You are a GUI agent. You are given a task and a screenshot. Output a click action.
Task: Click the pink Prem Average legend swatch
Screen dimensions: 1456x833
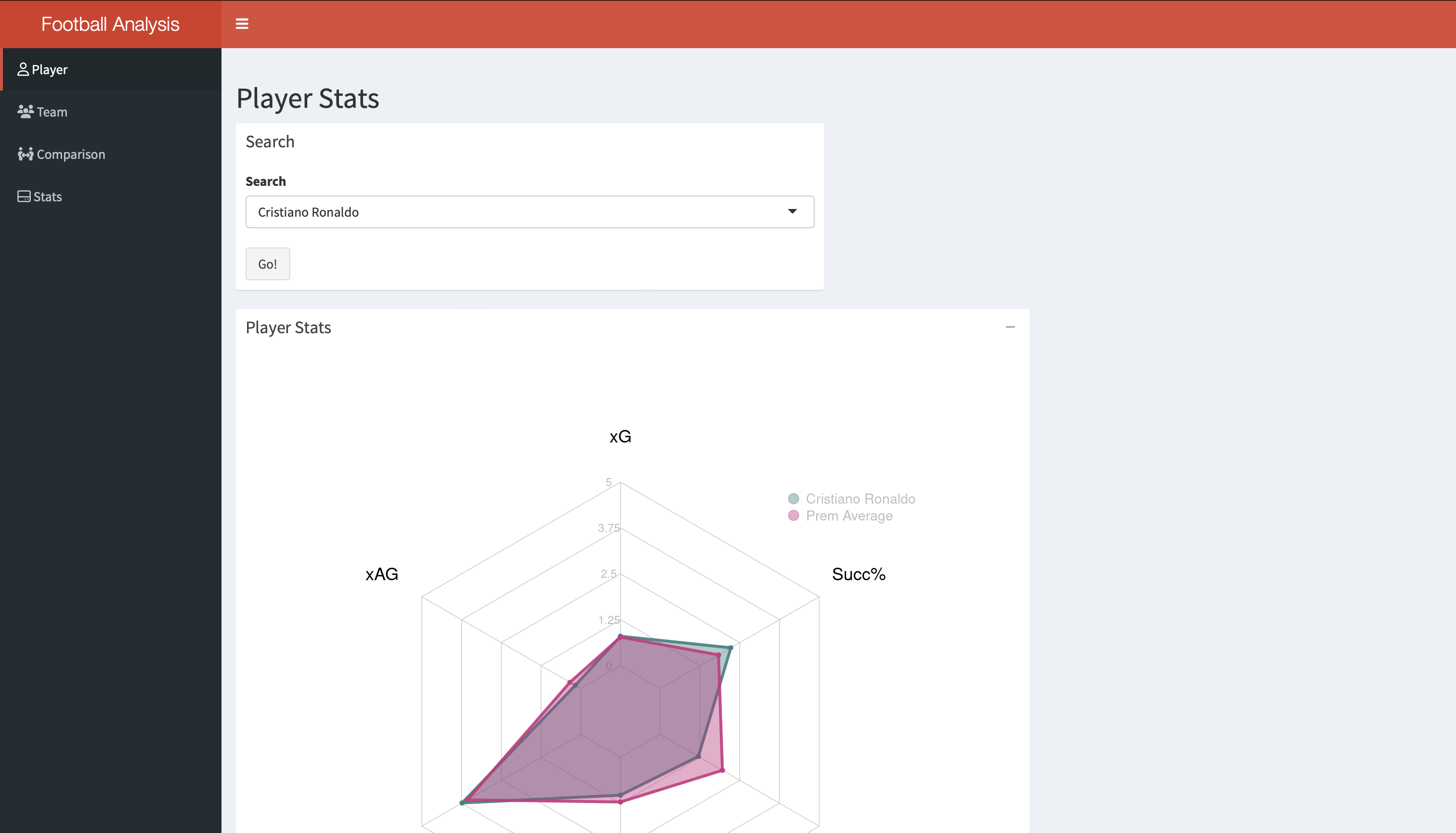pyautogui.click(x=793, y=516)
